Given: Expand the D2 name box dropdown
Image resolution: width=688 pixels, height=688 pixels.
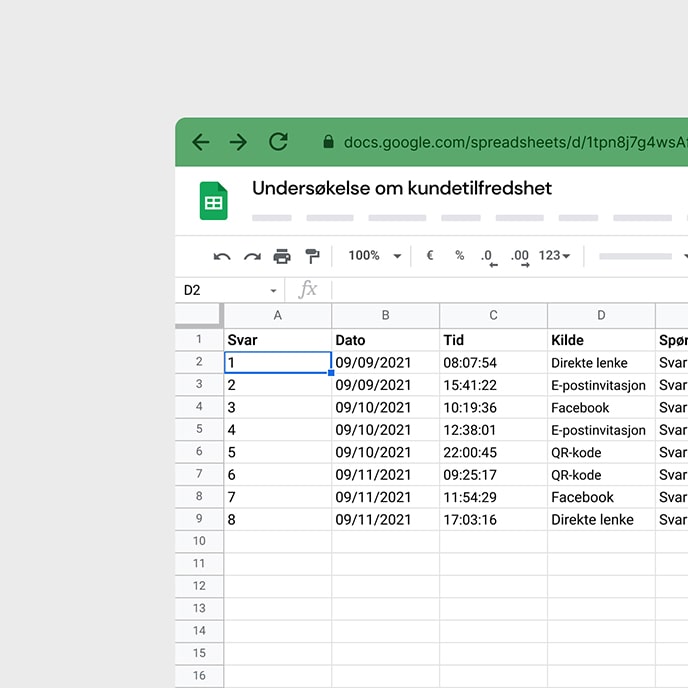Looking at the screenshot, I should (273, 290).
